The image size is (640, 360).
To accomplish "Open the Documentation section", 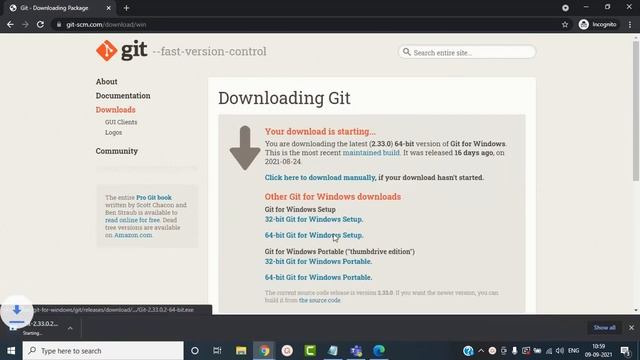I will 123,96.
